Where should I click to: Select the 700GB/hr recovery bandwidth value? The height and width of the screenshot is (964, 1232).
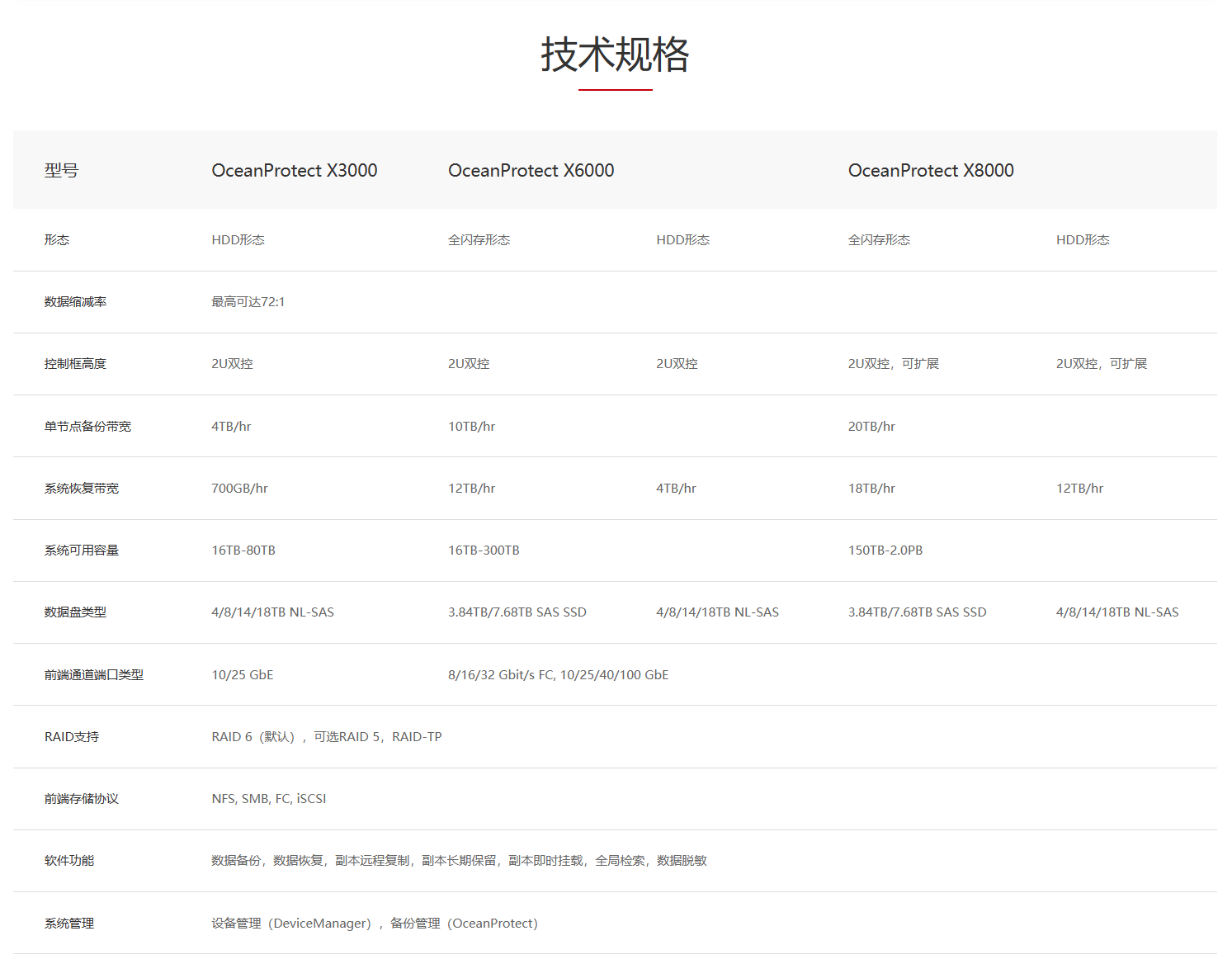click(x=239, y=489)
